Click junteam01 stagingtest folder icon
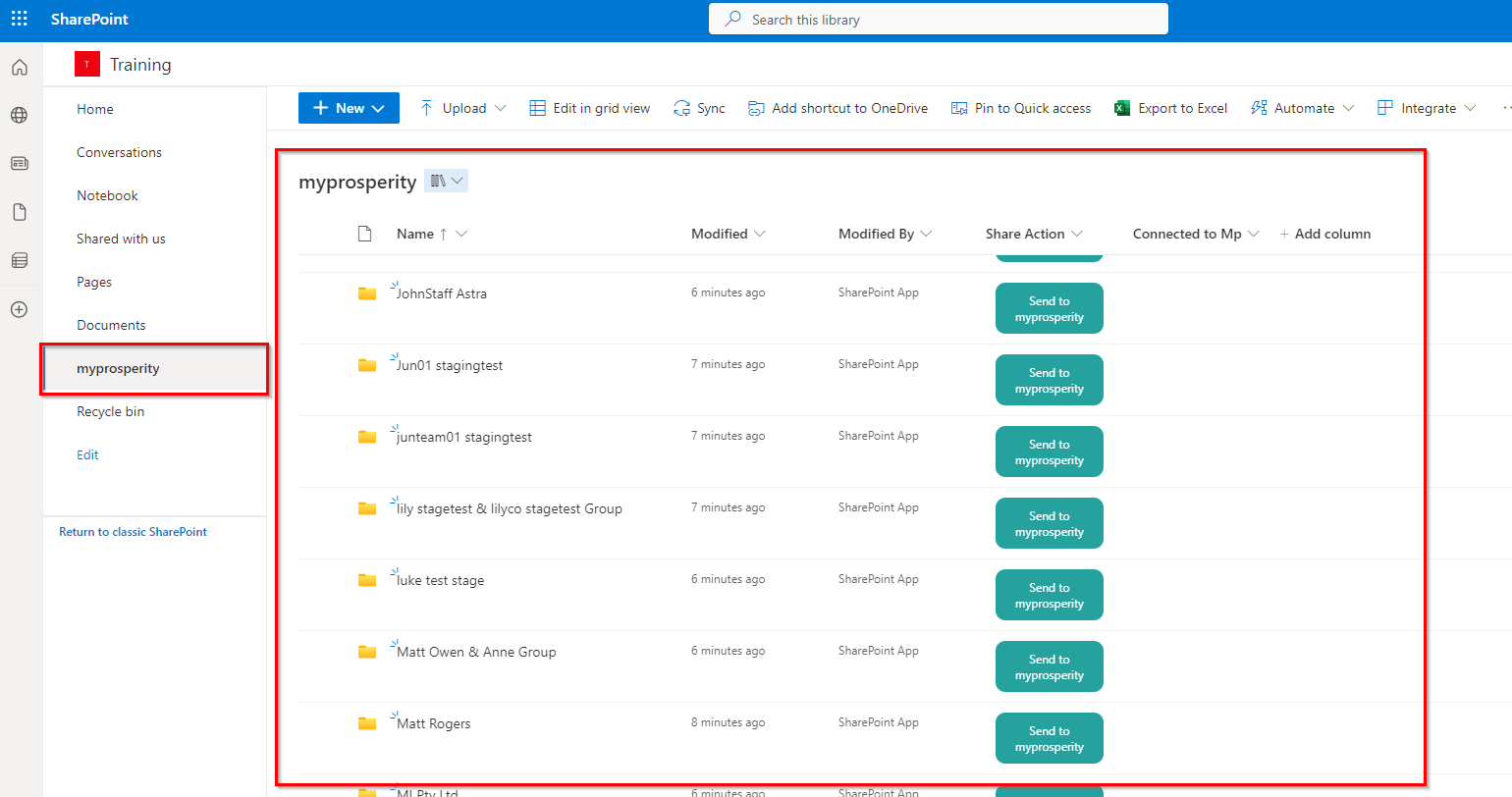Screen dimensions: 1512x797 click(x=367, y=437)
